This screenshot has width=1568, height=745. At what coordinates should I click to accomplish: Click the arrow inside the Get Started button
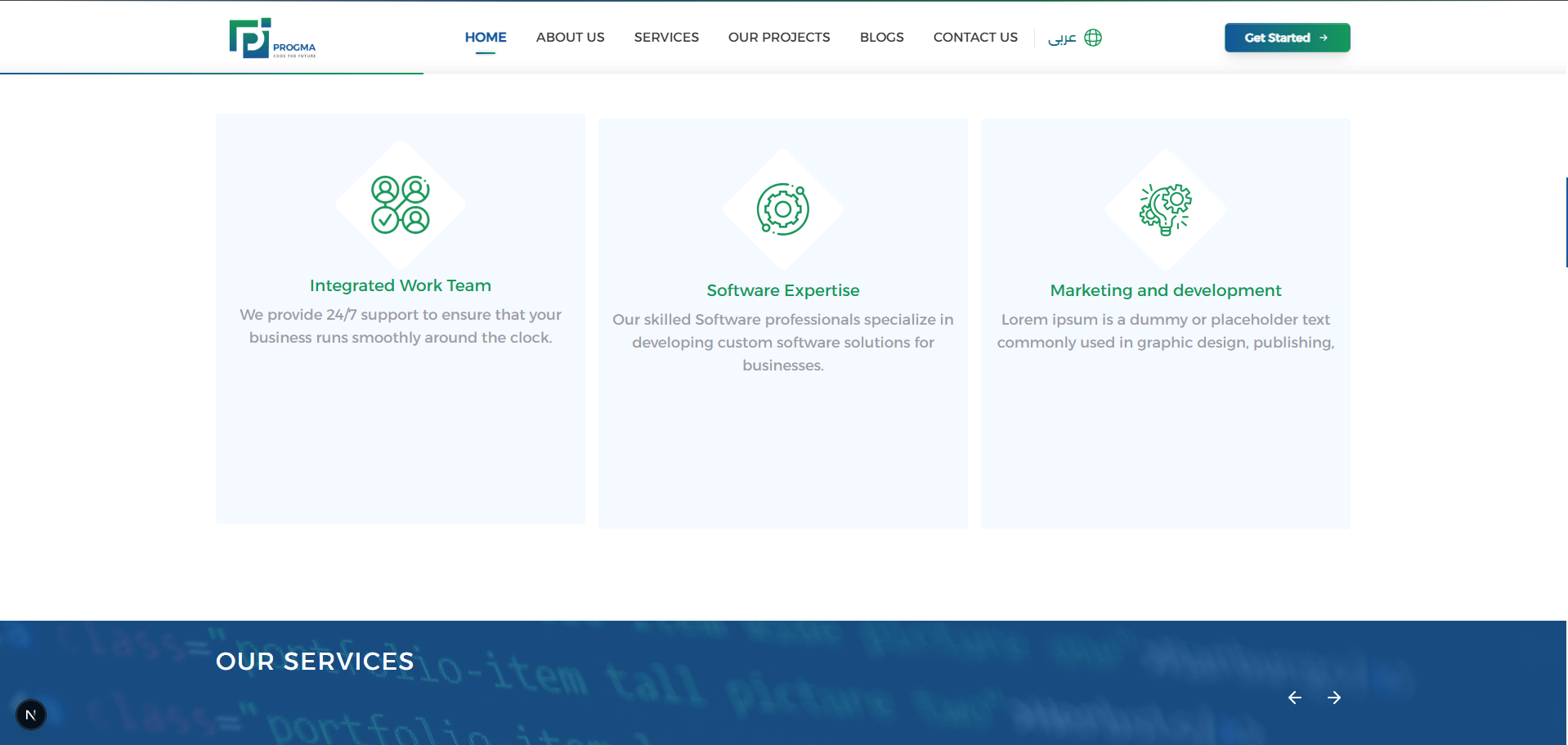1324,38
